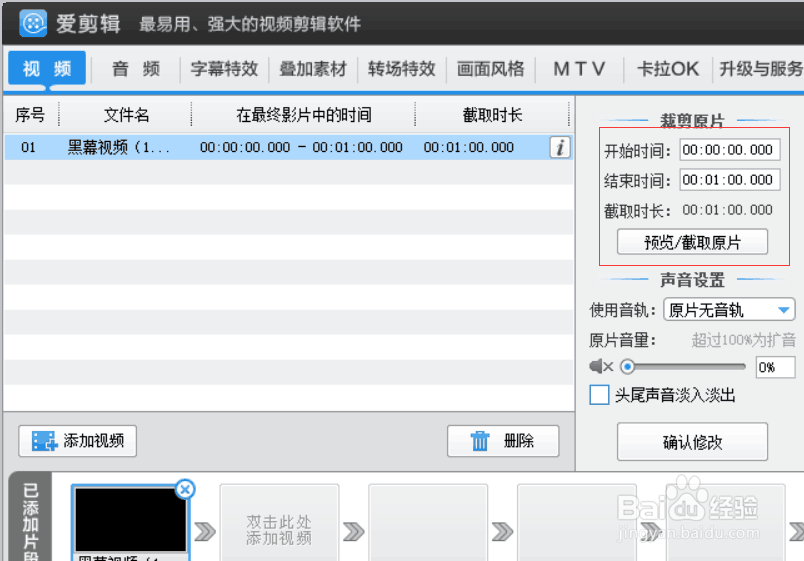Open info icon for row 01

(x=560, y=148)
